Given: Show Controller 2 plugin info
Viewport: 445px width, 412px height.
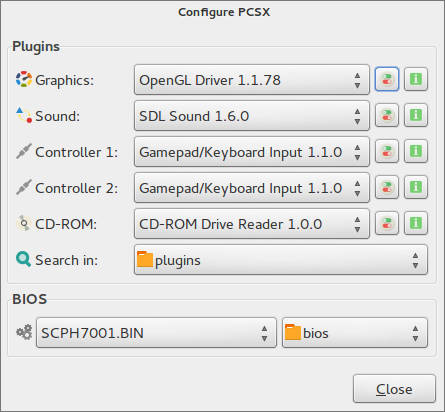Looking at the screenshot, I should click(416, 187).
